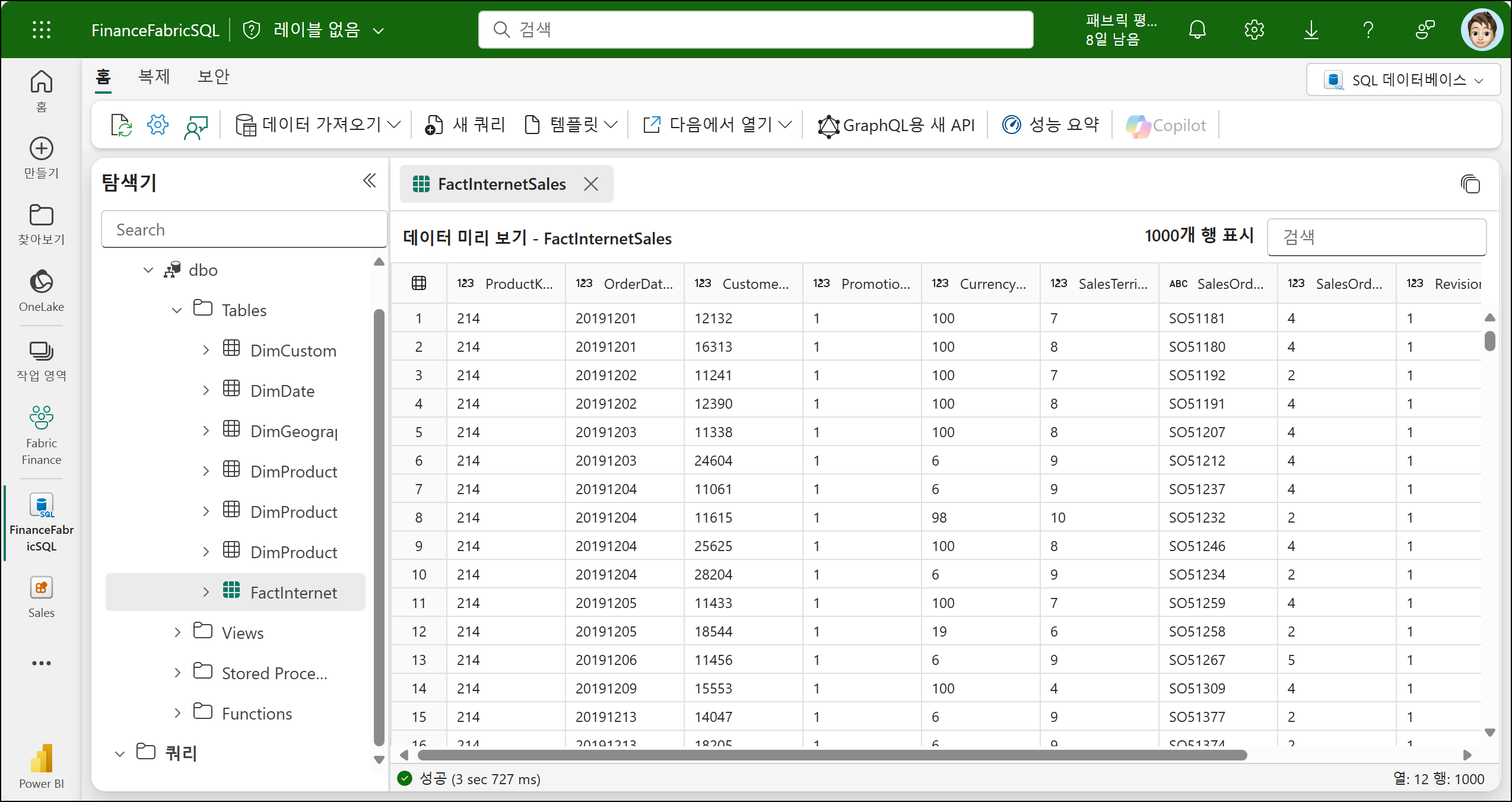
Task: Open the user profile avatar
Action: coord(1482,30)
